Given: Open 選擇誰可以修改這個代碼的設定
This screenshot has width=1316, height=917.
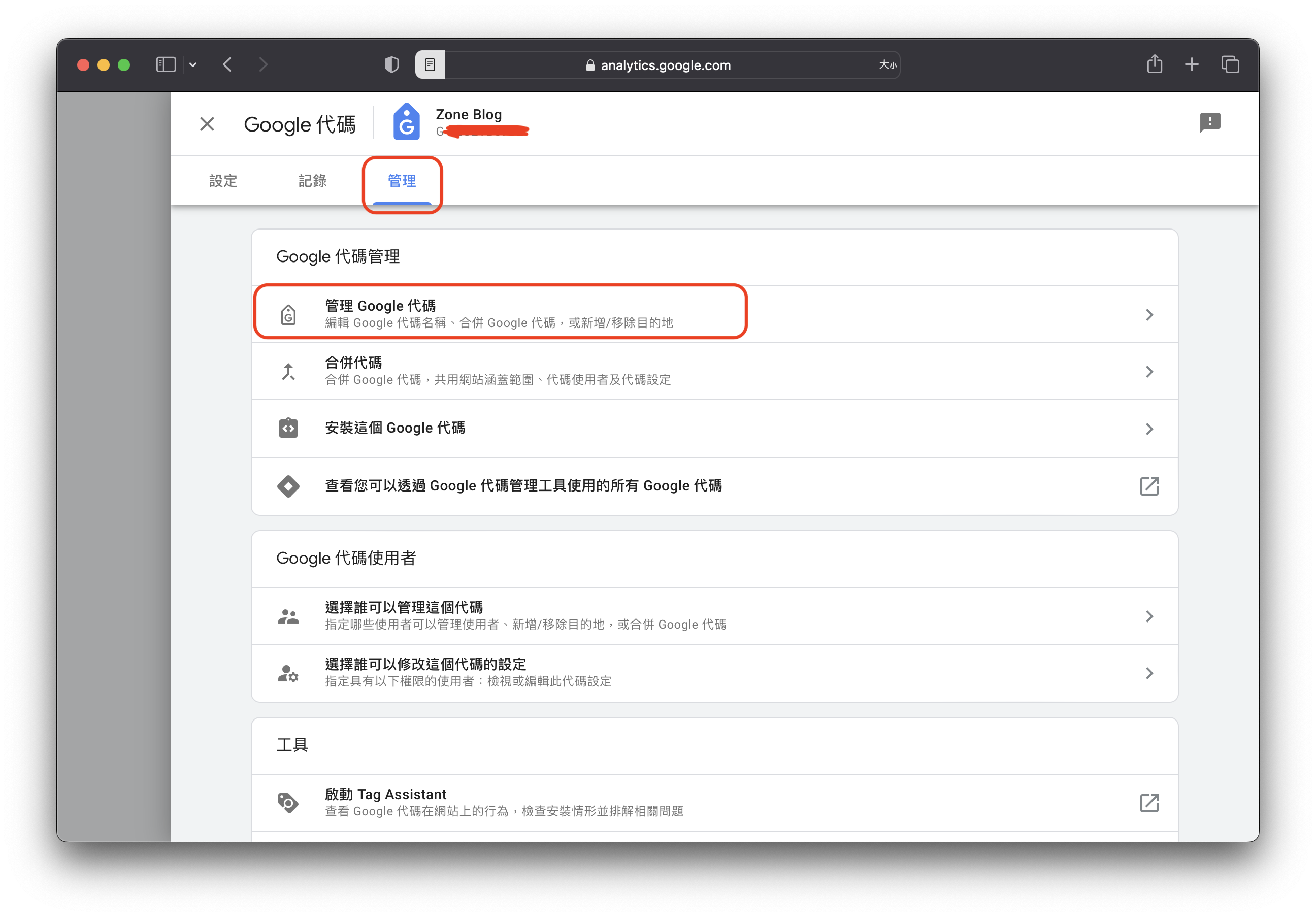Looking at the screenshot, I should coord(714,673).
